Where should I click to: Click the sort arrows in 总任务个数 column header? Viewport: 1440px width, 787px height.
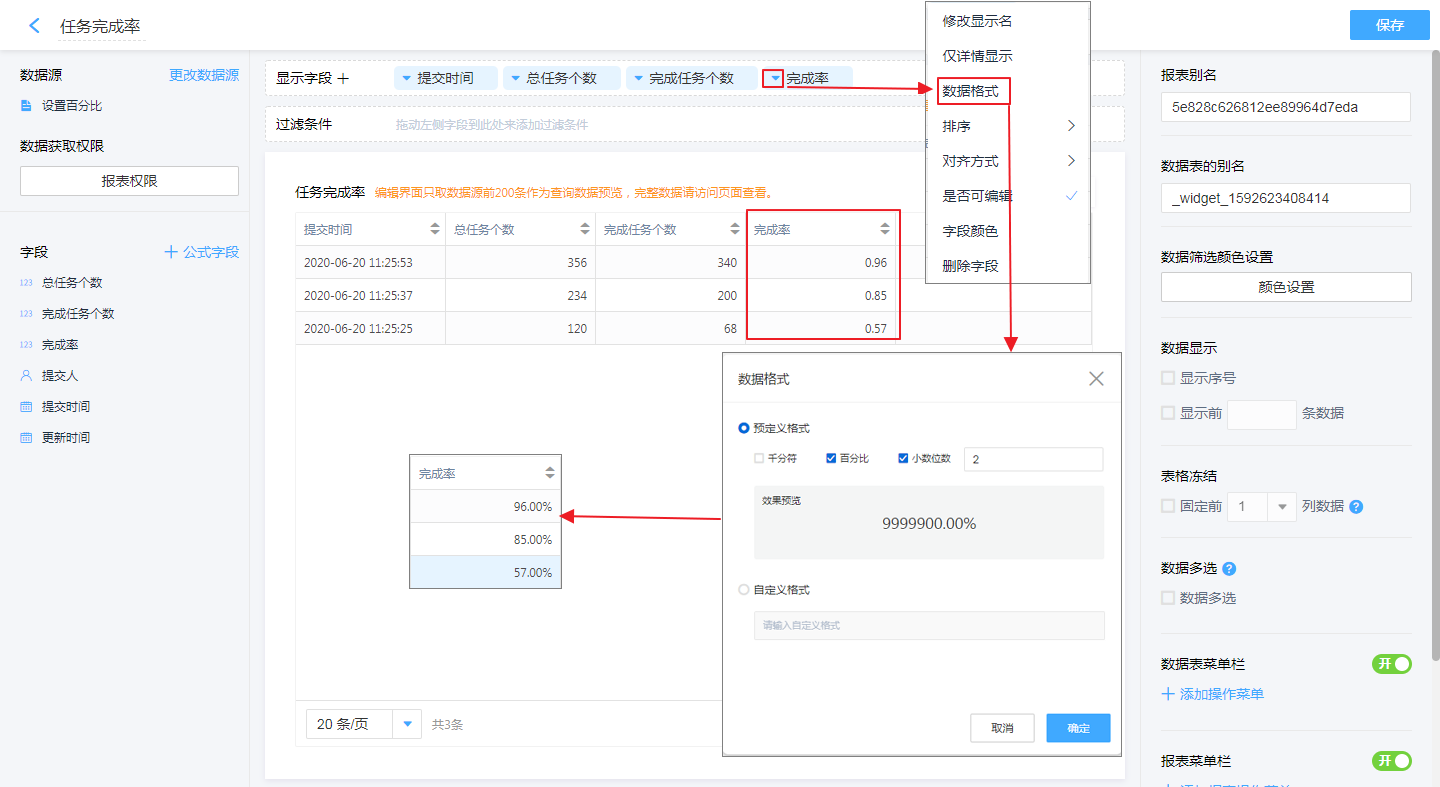(x=585, y=229)
